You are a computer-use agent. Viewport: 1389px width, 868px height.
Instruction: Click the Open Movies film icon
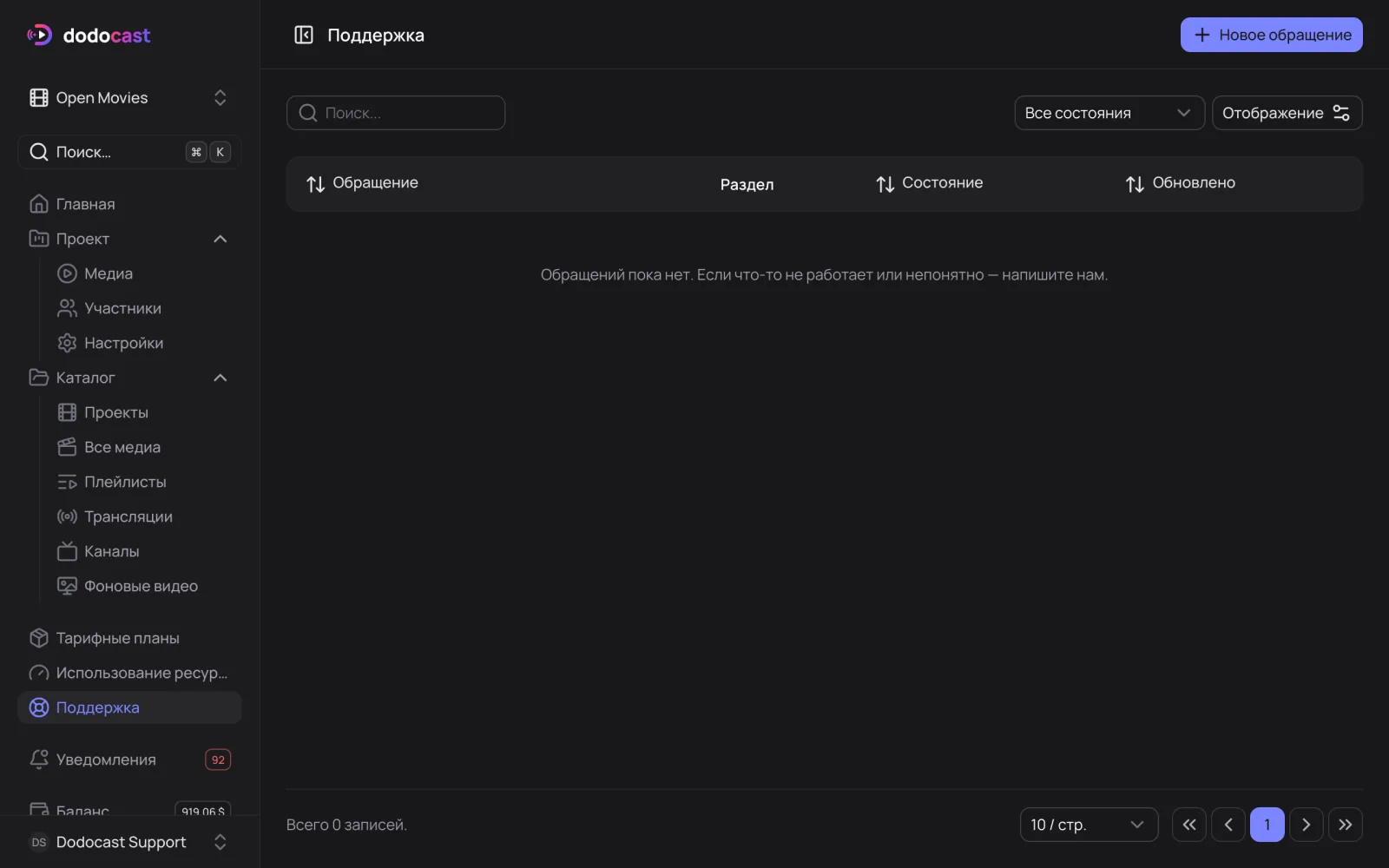39,98
